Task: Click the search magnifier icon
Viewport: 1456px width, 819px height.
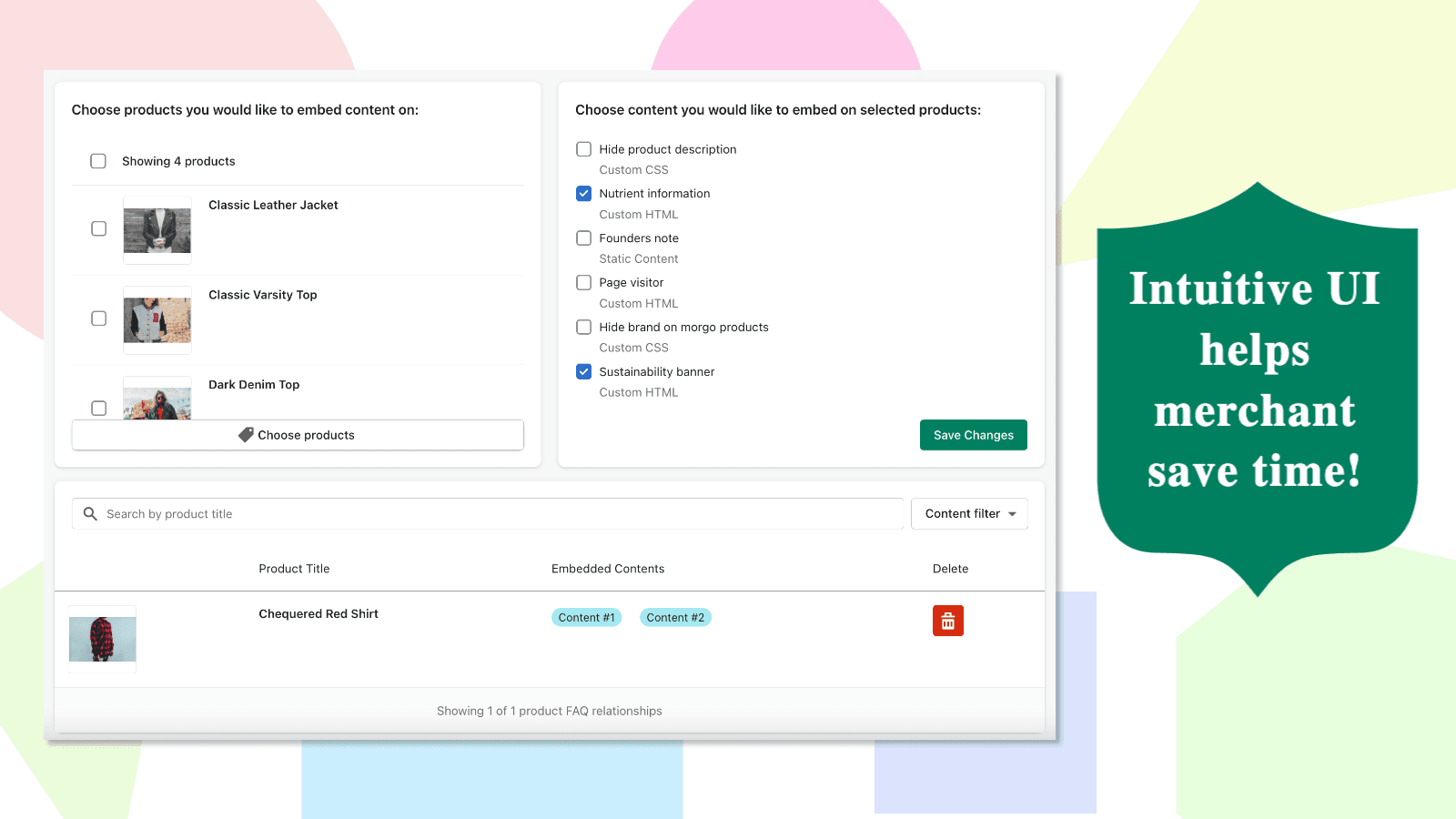Action: [x=90, y=513]
